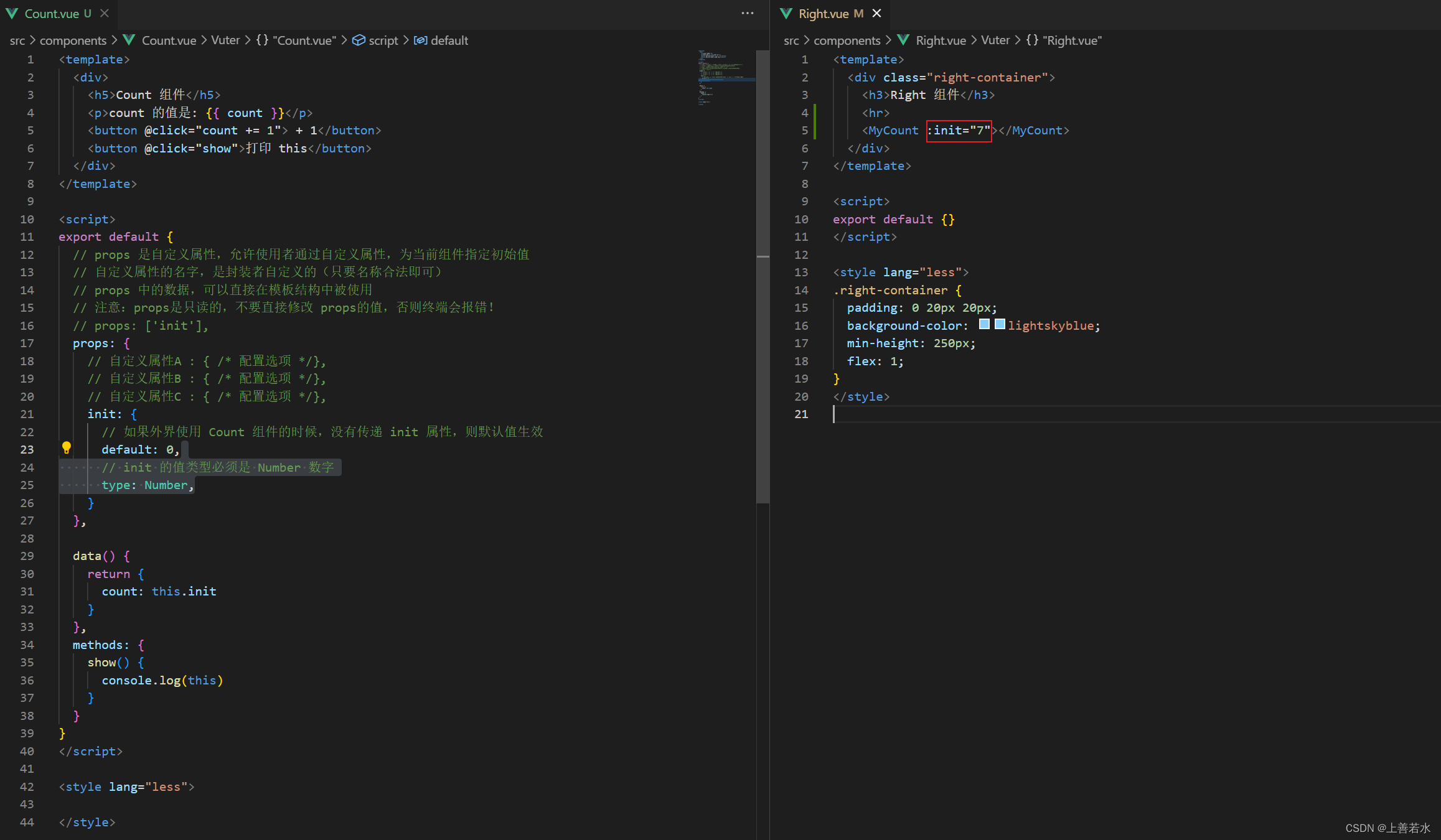
Task: Click the "type: Number," code line
Action: point(148,485)
